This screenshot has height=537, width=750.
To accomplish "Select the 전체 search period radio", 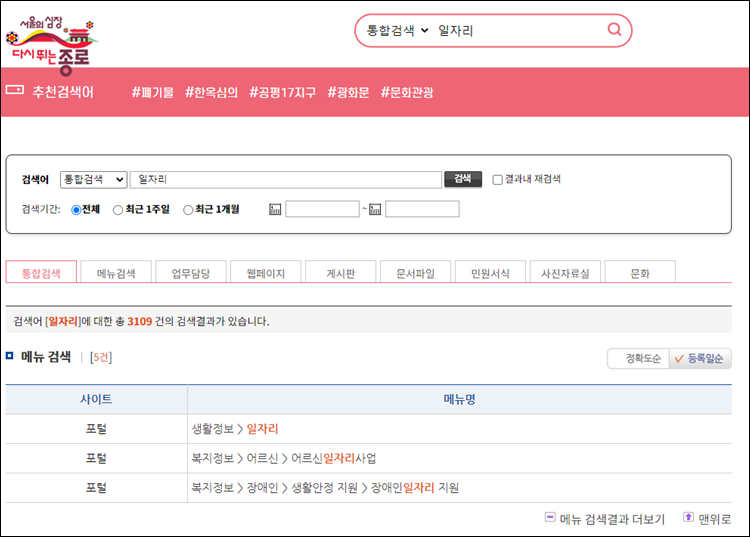I will coord(76,210).
